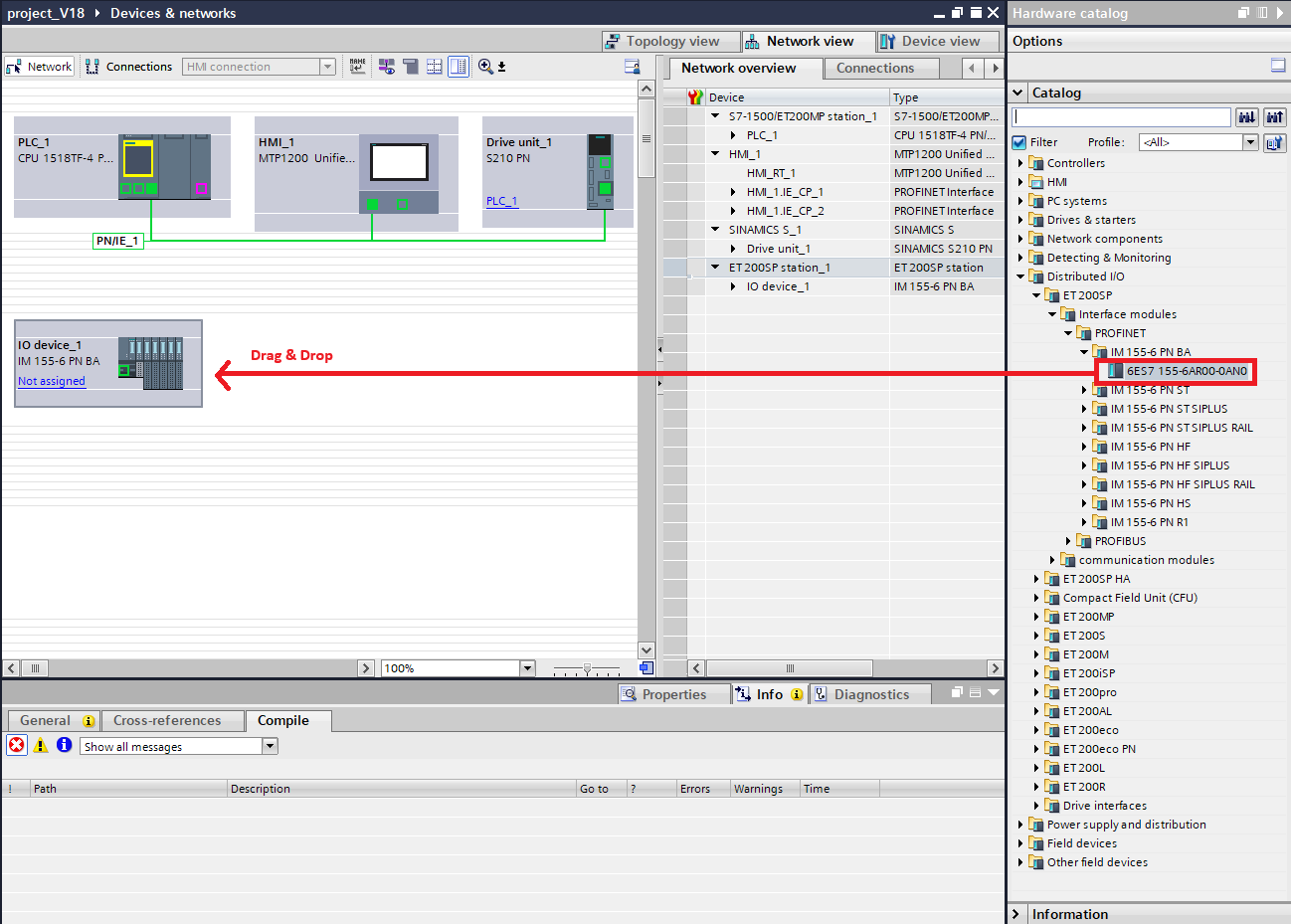Collapse the ET 200SP station_1 row
The height and width of the screenshot is (924, 1291).
[715, 268]
